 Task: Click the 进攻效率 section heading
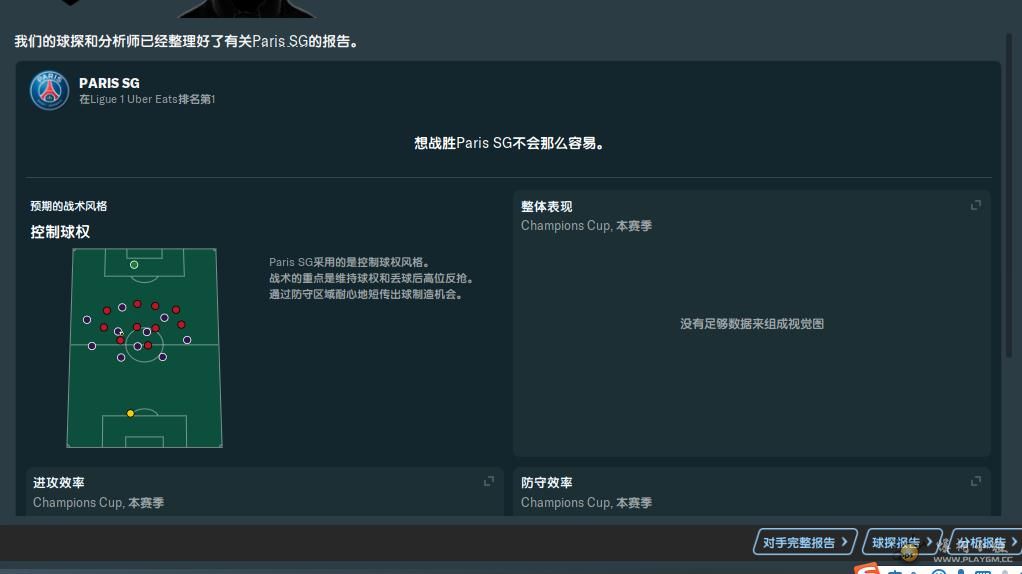(x=59, y=483)
